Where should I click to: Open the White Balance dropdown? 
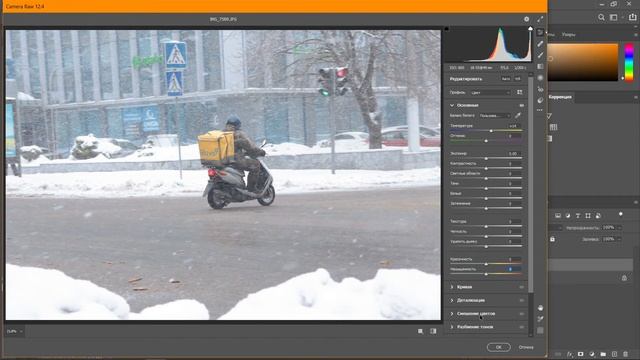click(x=495, y=116)
